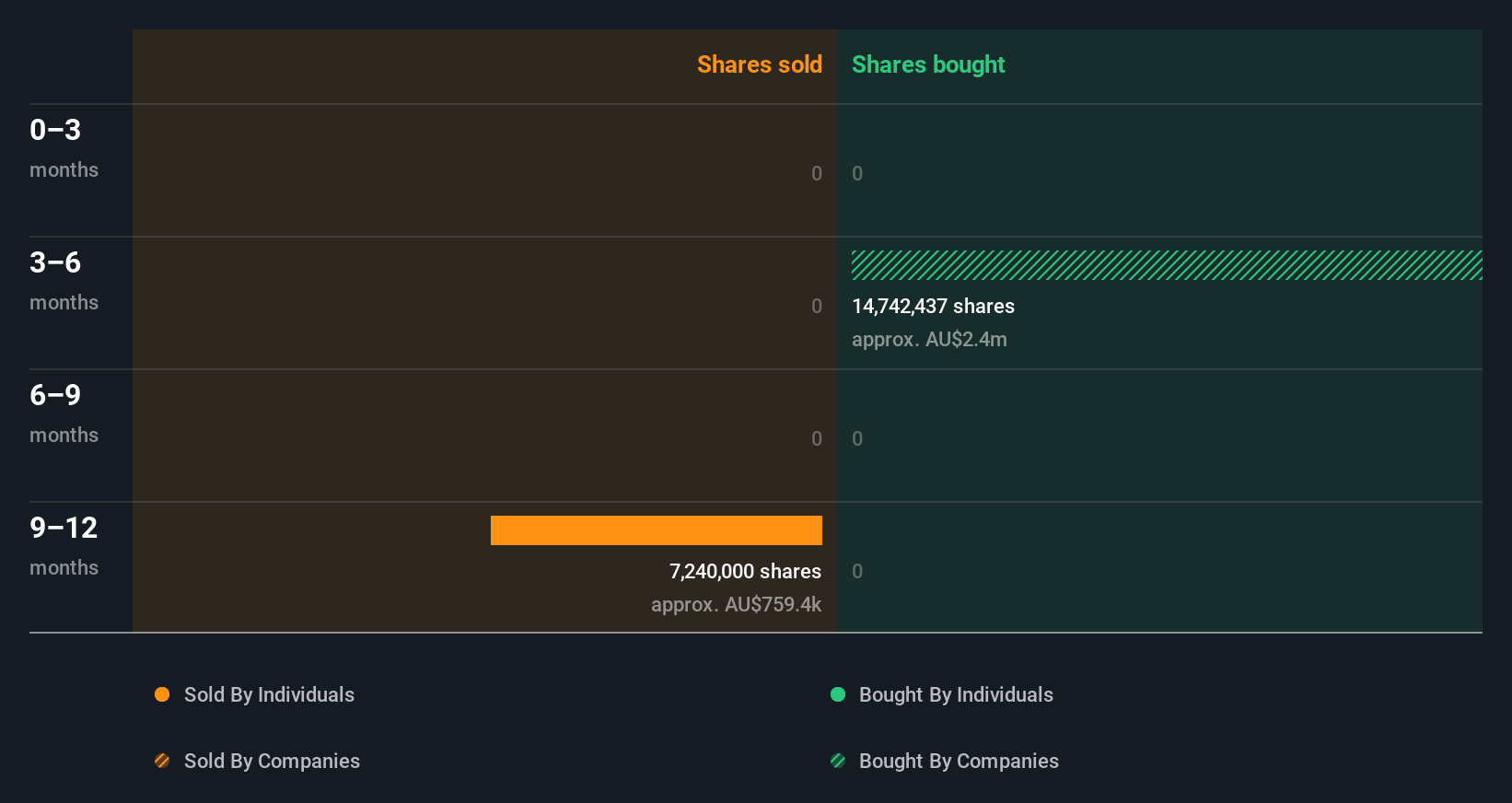Click the 6–9 months row label
Viewport: 1512px width, 803px height.
pyautogui.click(x=64, y=413)
